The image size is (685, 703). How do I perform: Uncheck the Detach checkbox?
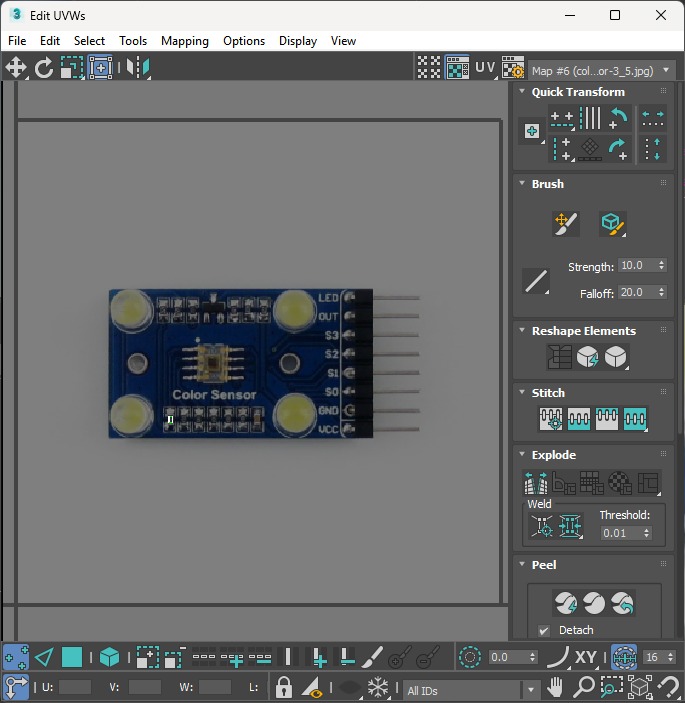[544, 630]
